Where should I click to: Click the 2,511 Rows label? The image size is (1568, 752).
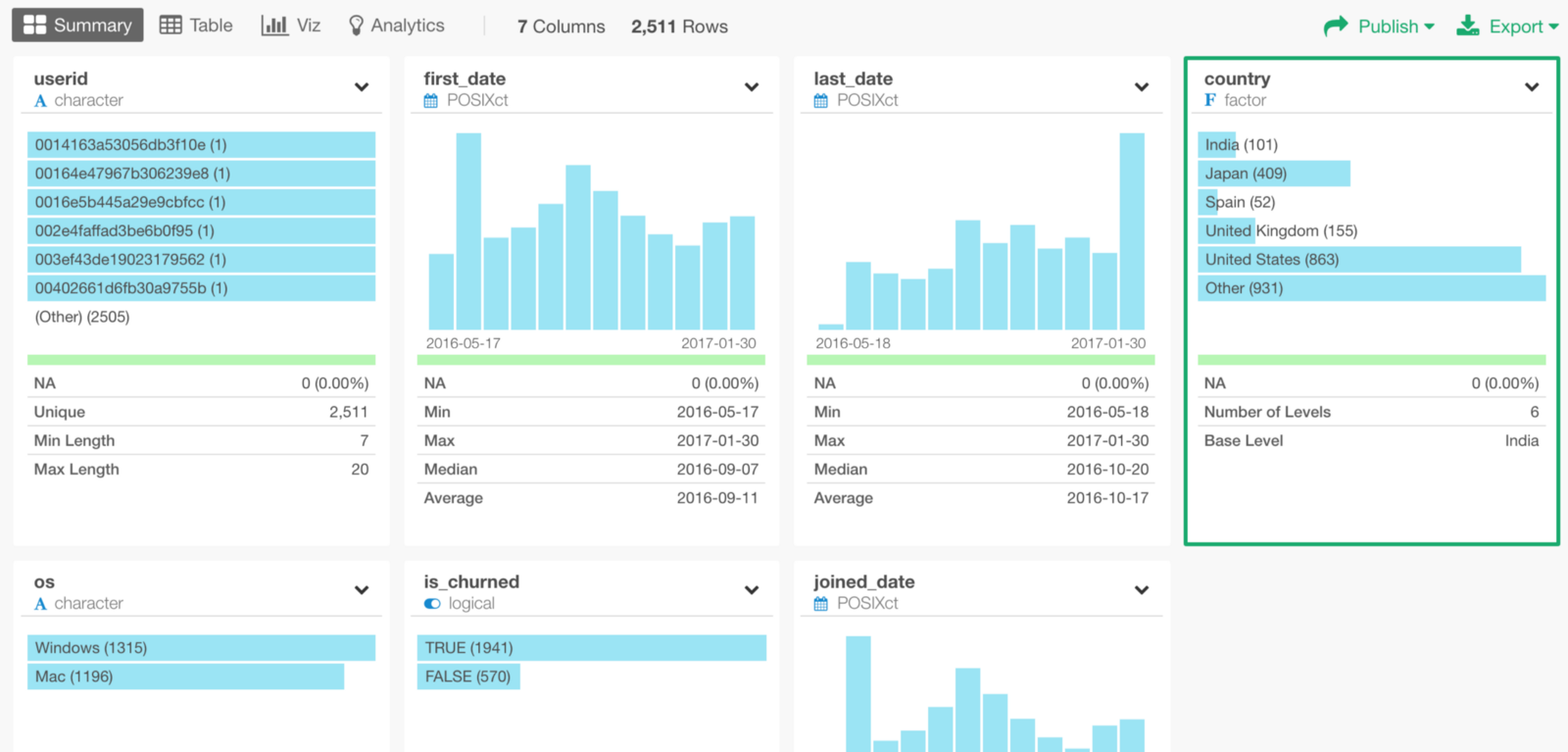point(679,26)
